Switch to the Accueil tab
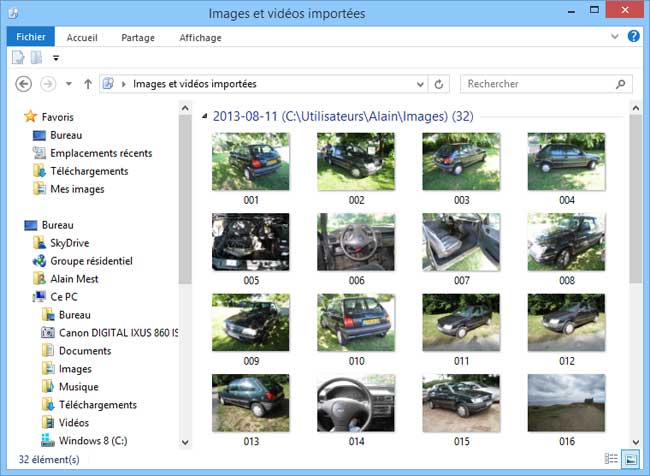This screenshot has height=476, width=650. [x=82, y=38]
